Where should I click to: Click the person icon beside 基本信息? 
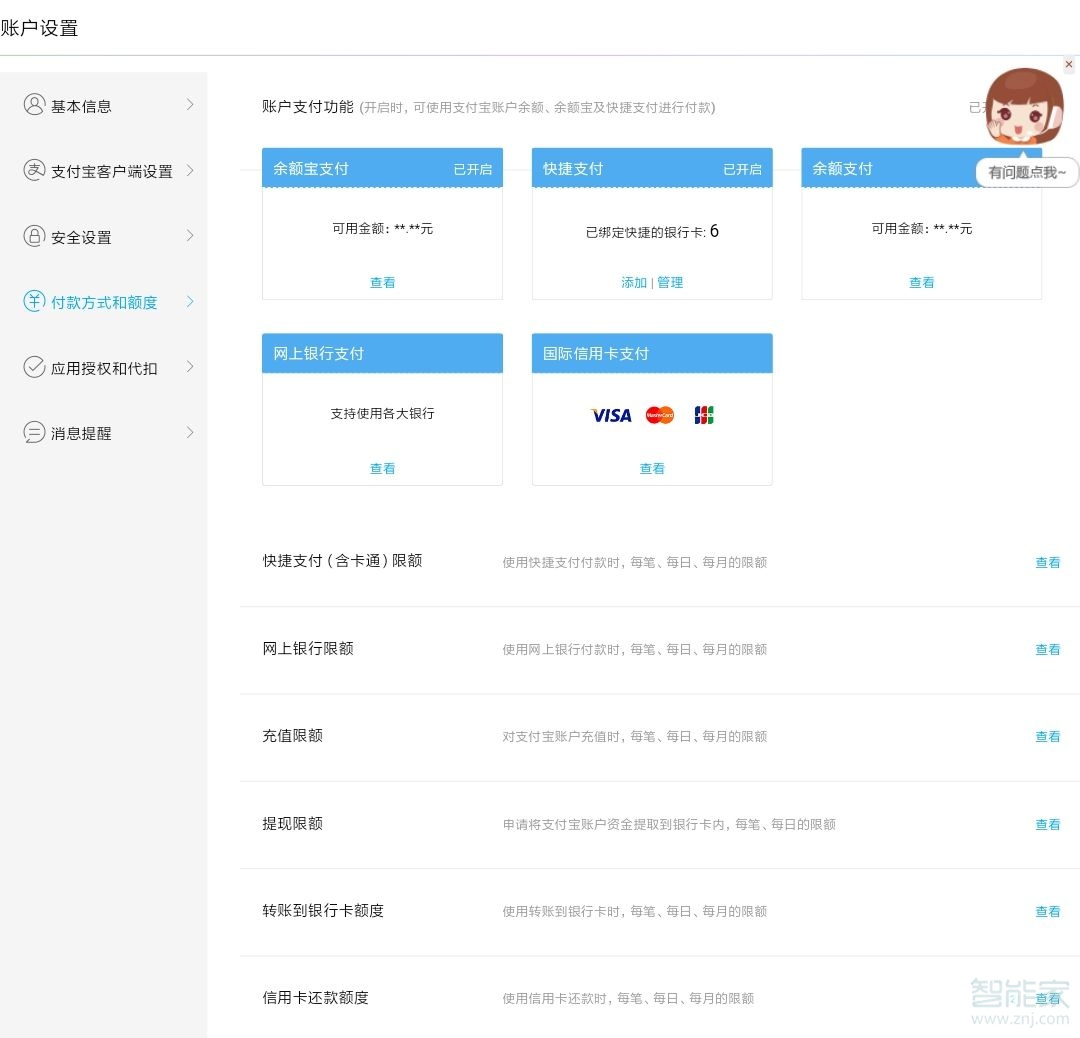(x=33, y=105)
